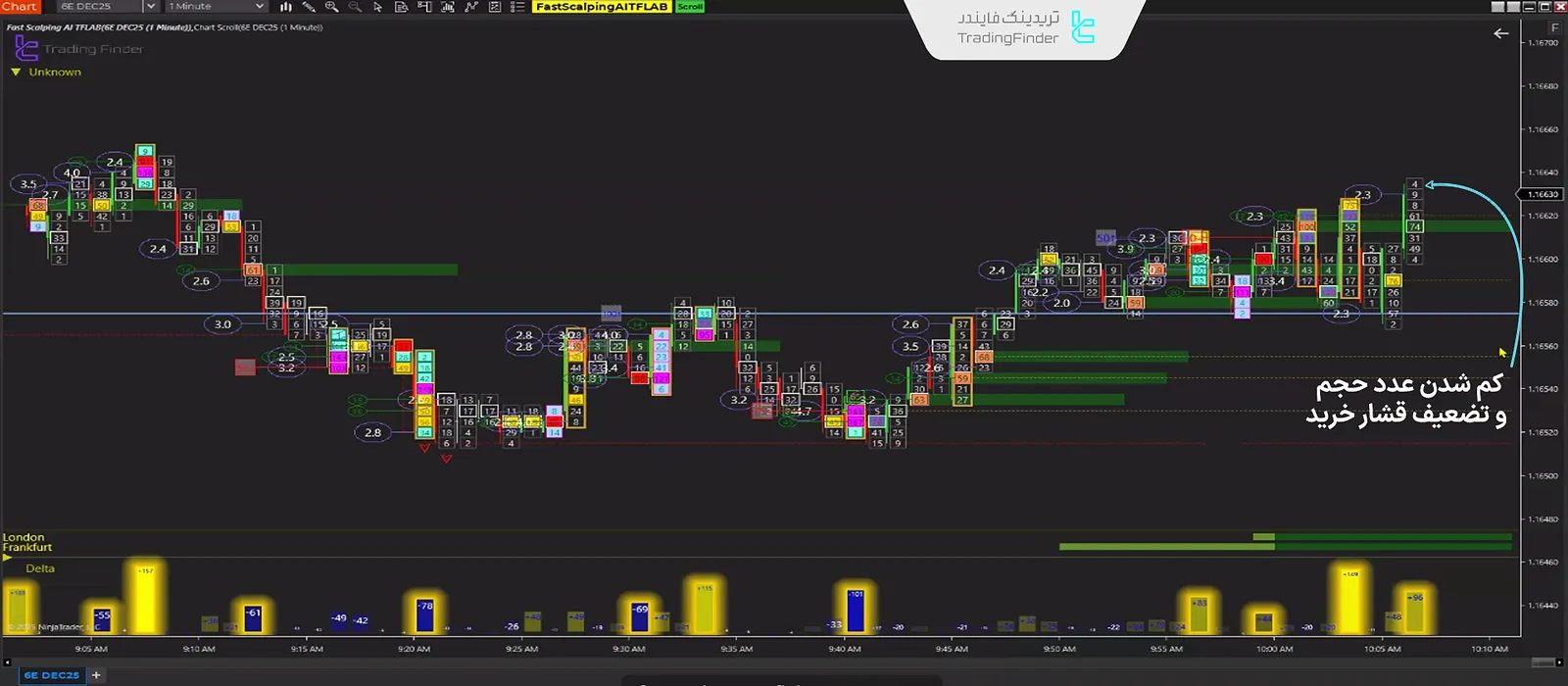Image resolution: width=1568 pixels, height=686 pixels.
Task: Open the chart properties list icon
Action: [516, 7]
